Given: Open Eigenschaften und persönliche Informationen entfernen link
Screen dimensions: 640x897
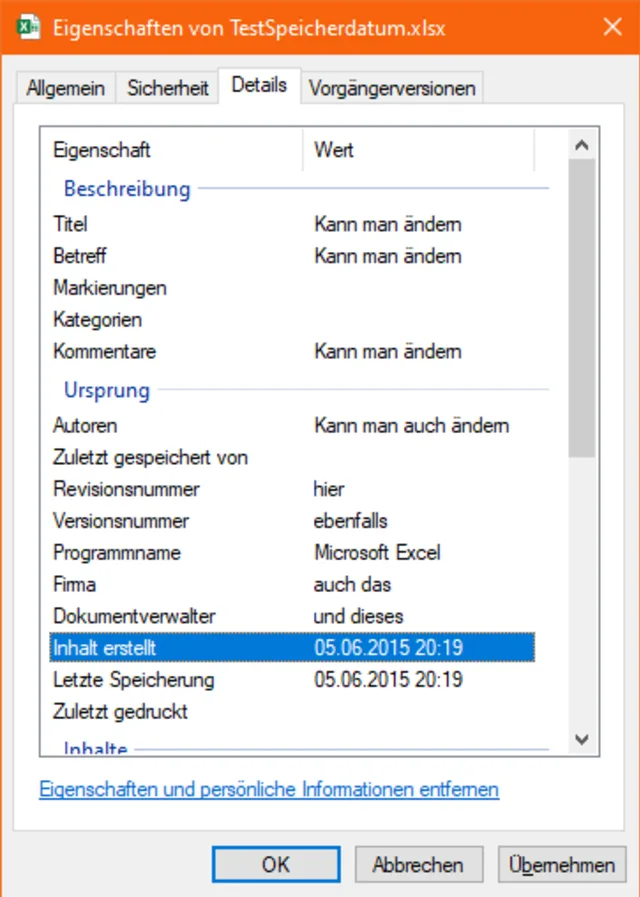Looking at the screenshot, I should [269, 790].
